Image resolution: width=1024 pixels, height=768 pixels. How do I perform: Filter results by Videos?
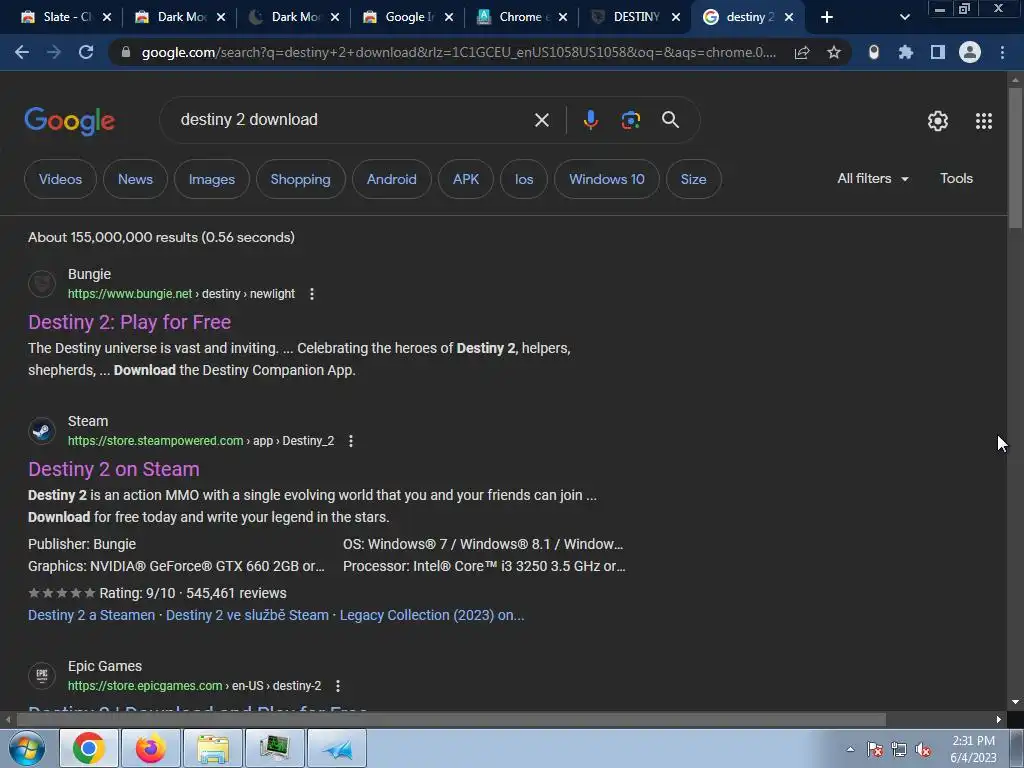[x=60, y=179]
